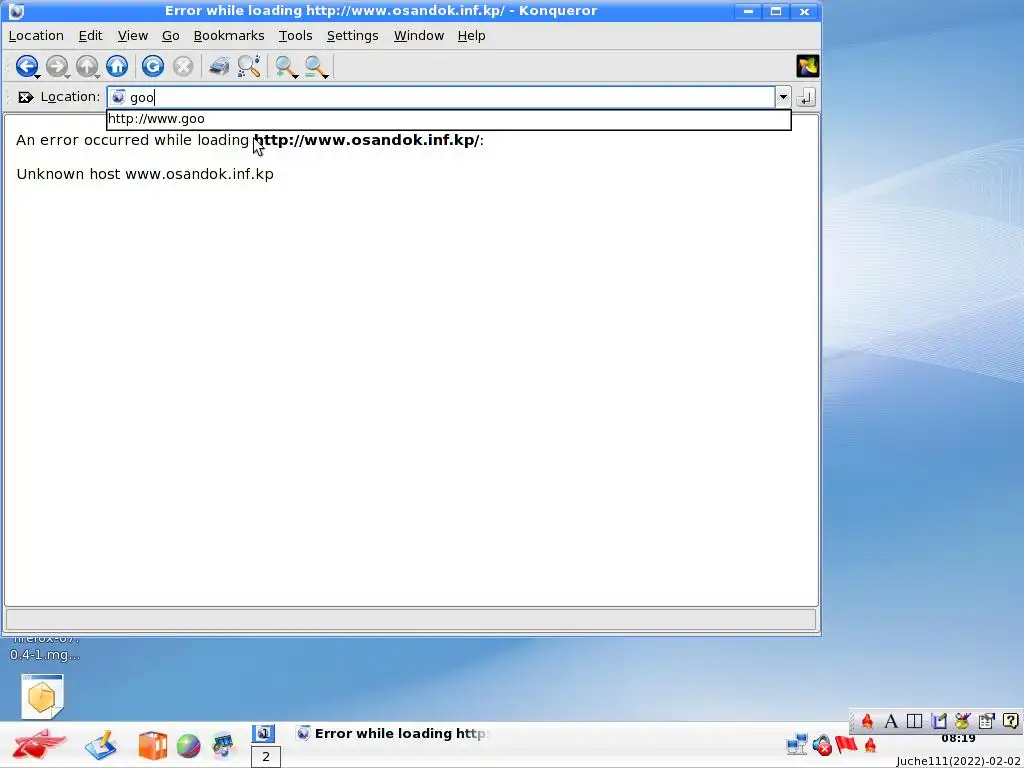Screen dimensions: 1024x768
Task: Print the page via printer icon
Action: click(x=219, y=66)
